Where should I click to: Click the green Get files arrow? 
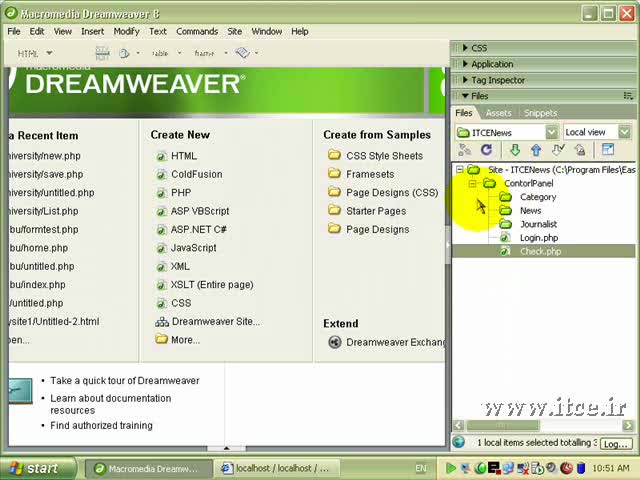pyautogui.click(x=515, y=150)
